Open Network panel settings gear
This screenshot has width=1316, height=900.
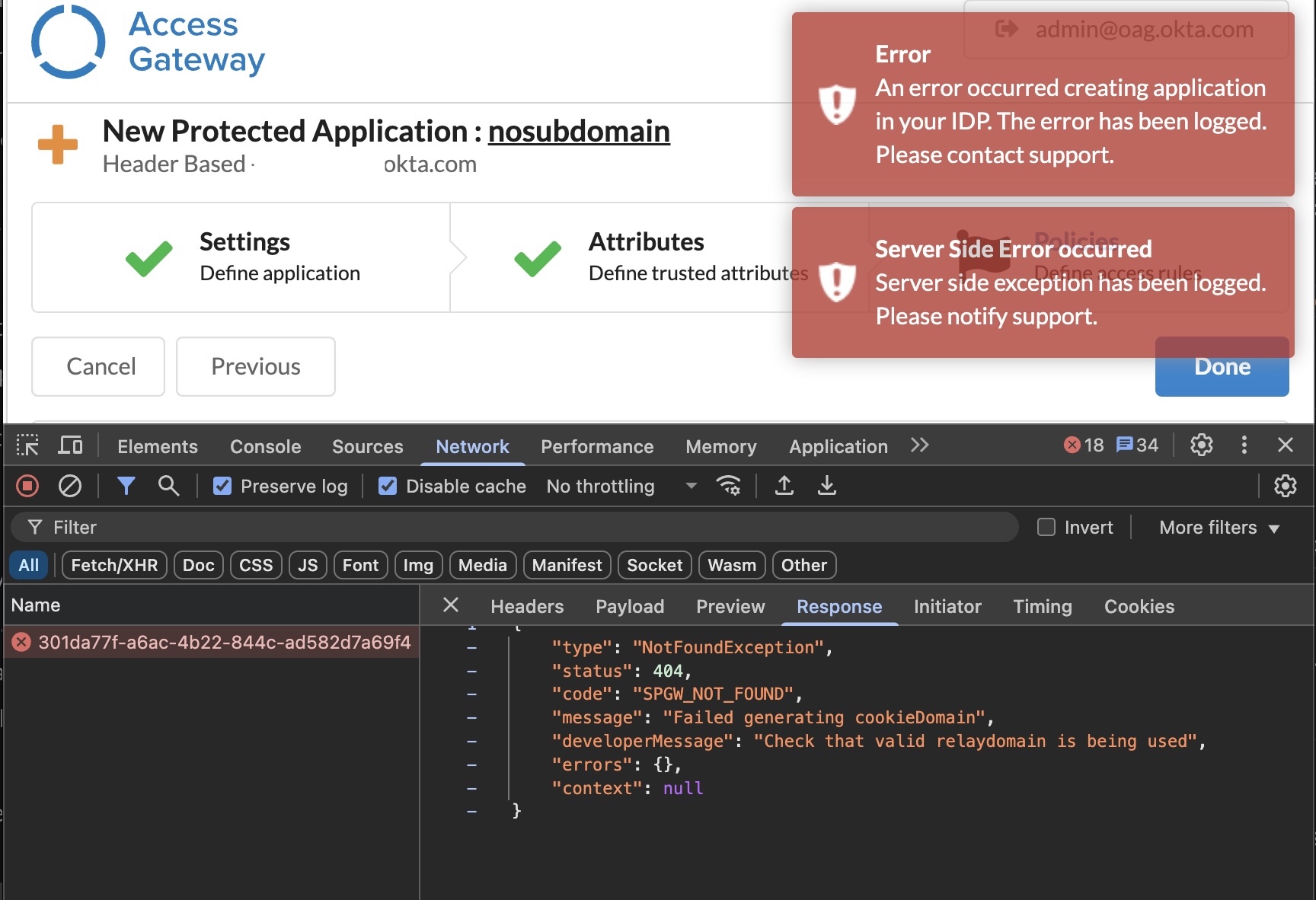coord(1286,486)
